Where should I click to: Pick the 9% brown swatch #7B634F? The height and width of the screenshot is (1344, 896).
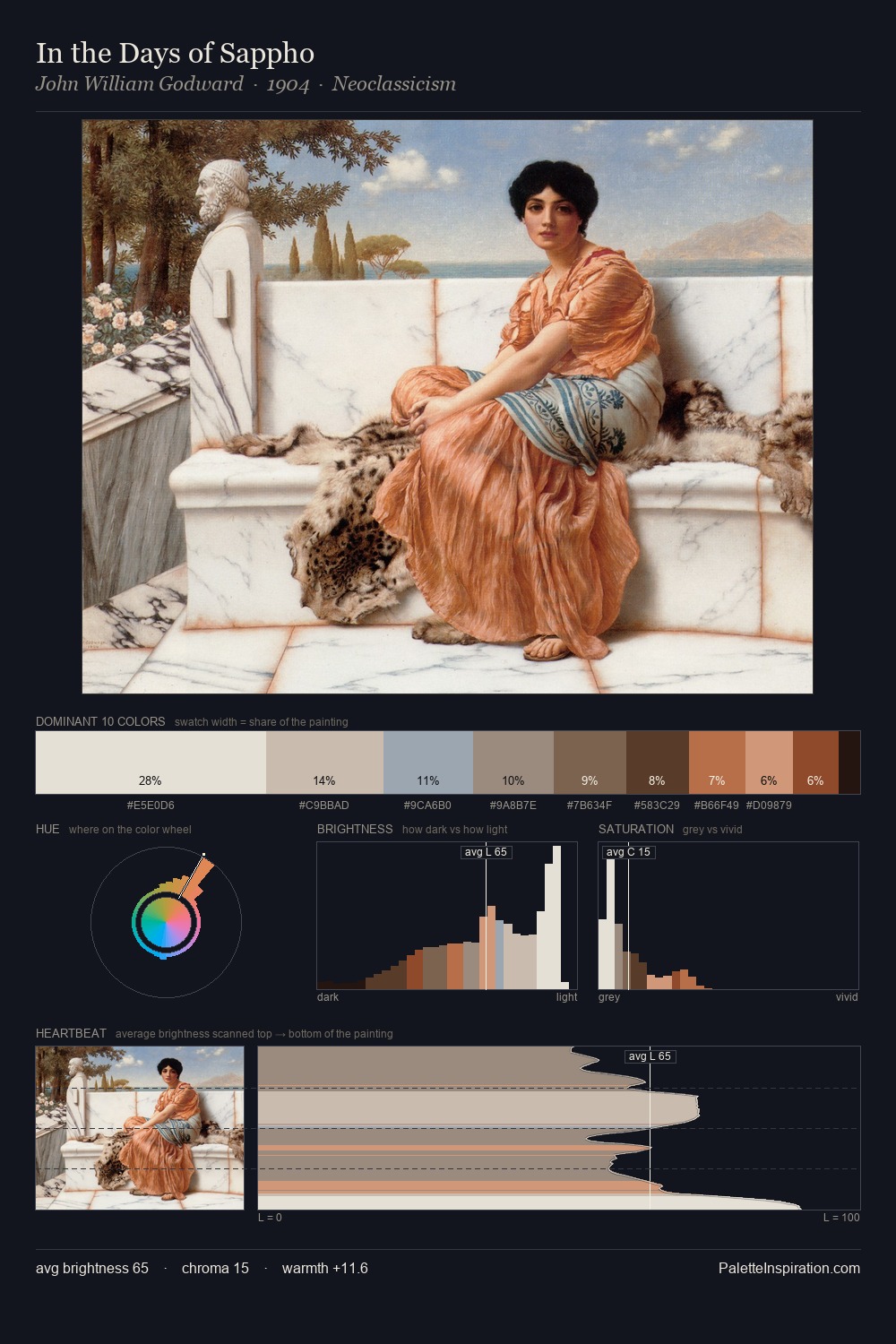coord(590,762)
